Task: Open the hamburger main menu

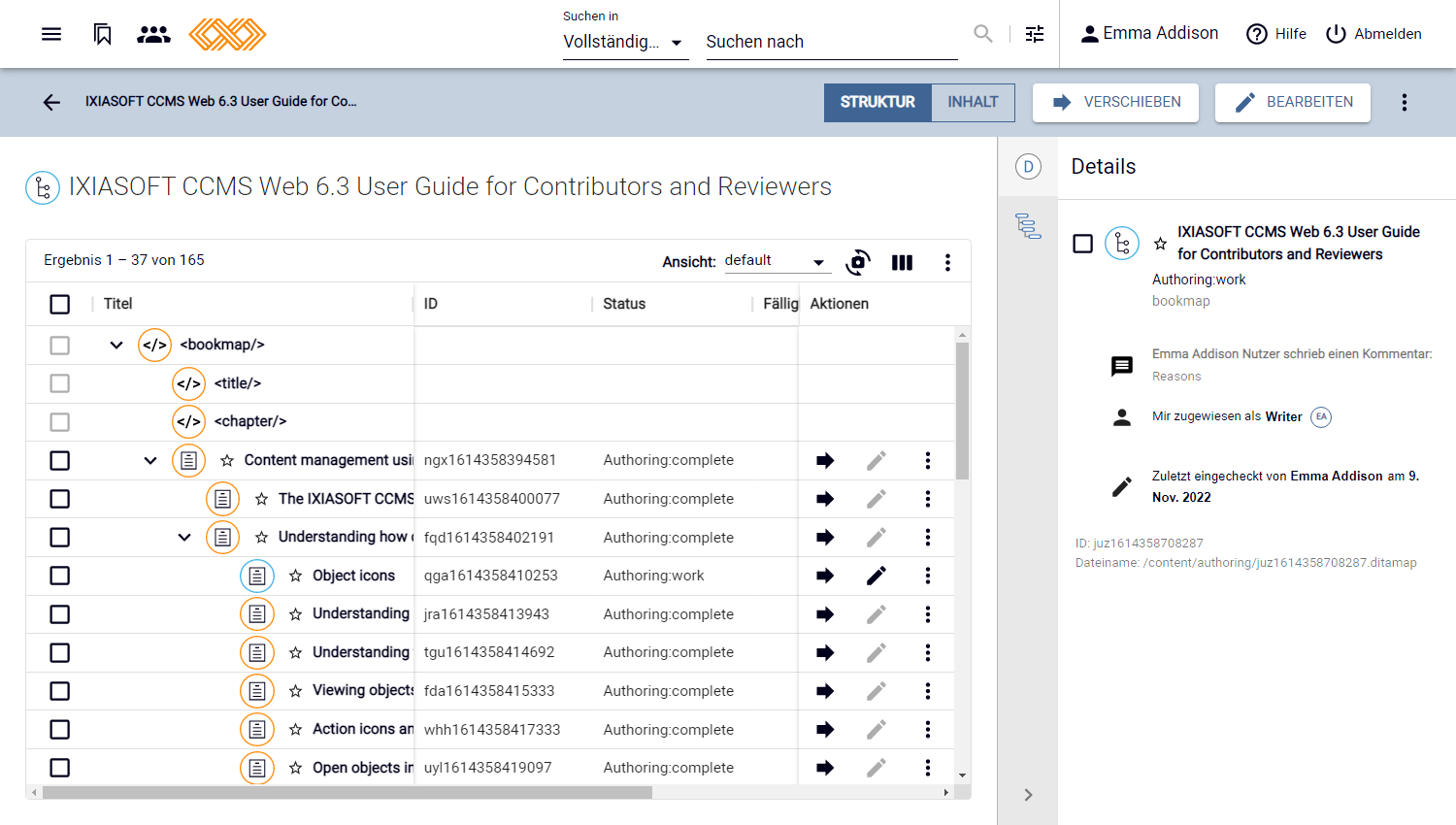Action: click(x=51, y=34)
